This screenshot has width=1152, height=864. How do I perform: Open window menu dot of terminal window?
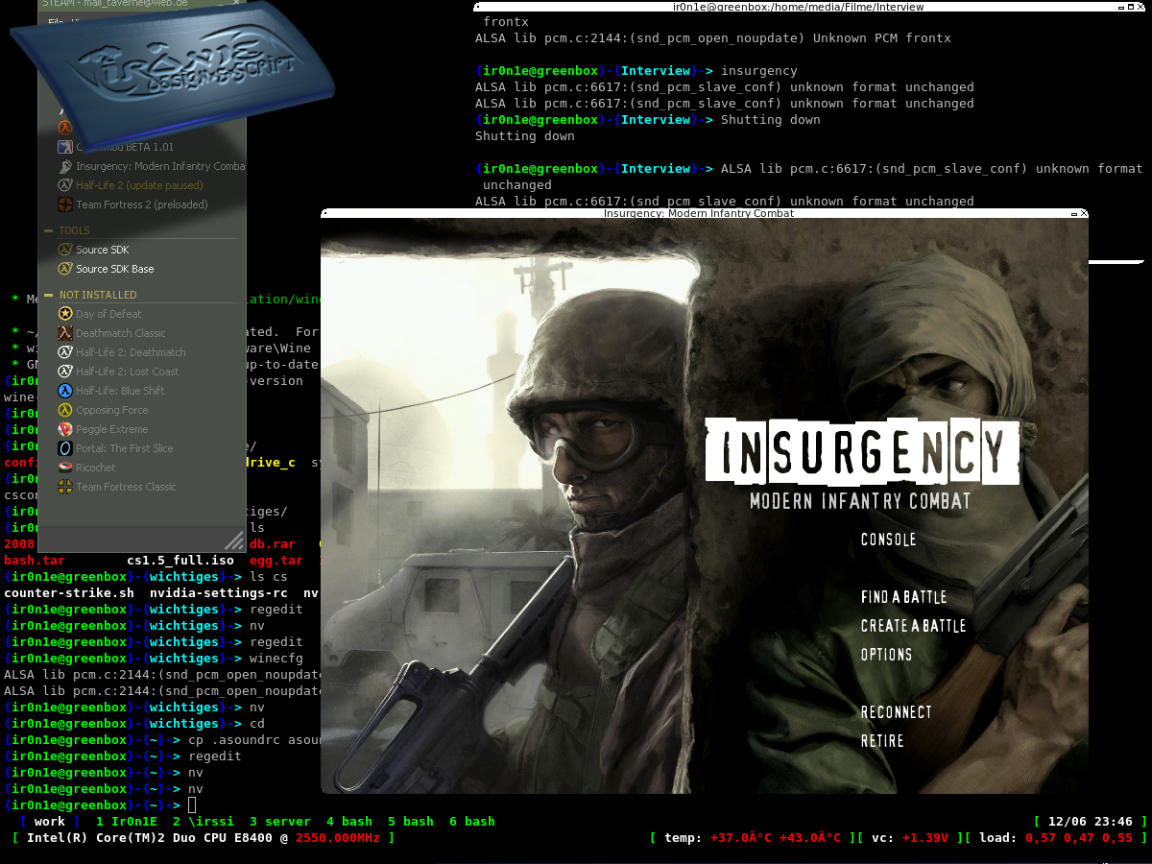[x=478, y=7]
